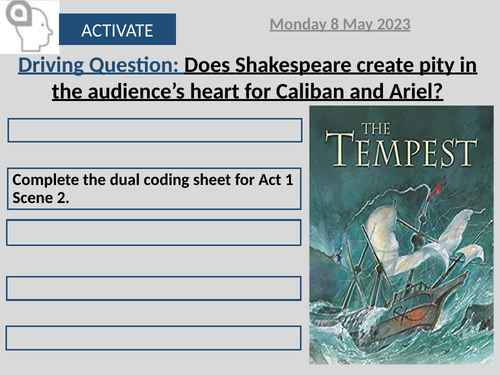
Task: Click the fourth outlined box down the slide
Action: click(x=154, y=288)
